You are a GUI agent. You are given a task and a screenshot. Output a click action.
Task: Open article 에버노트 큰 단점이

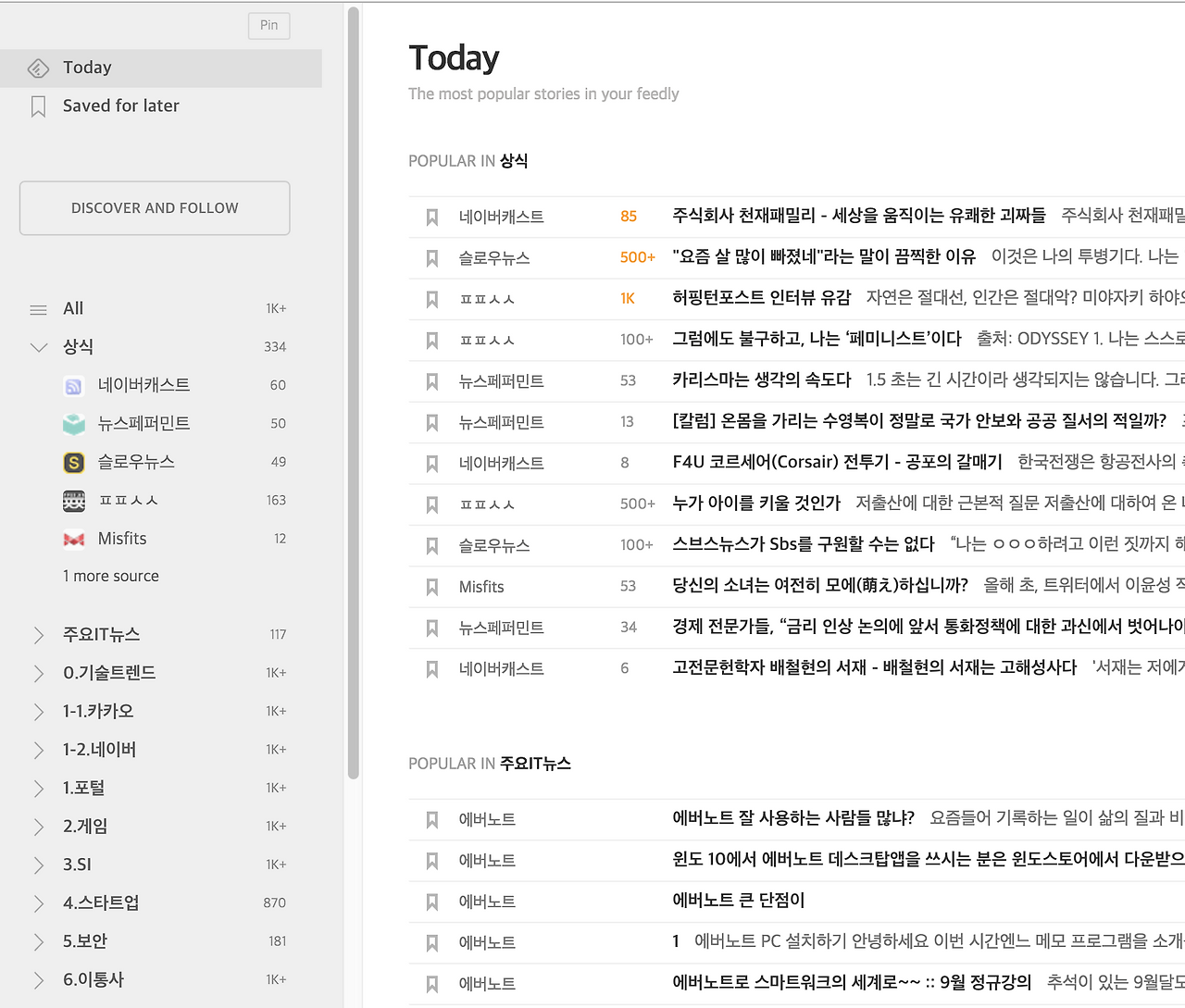pyautogui.click(x=739, y=901)
